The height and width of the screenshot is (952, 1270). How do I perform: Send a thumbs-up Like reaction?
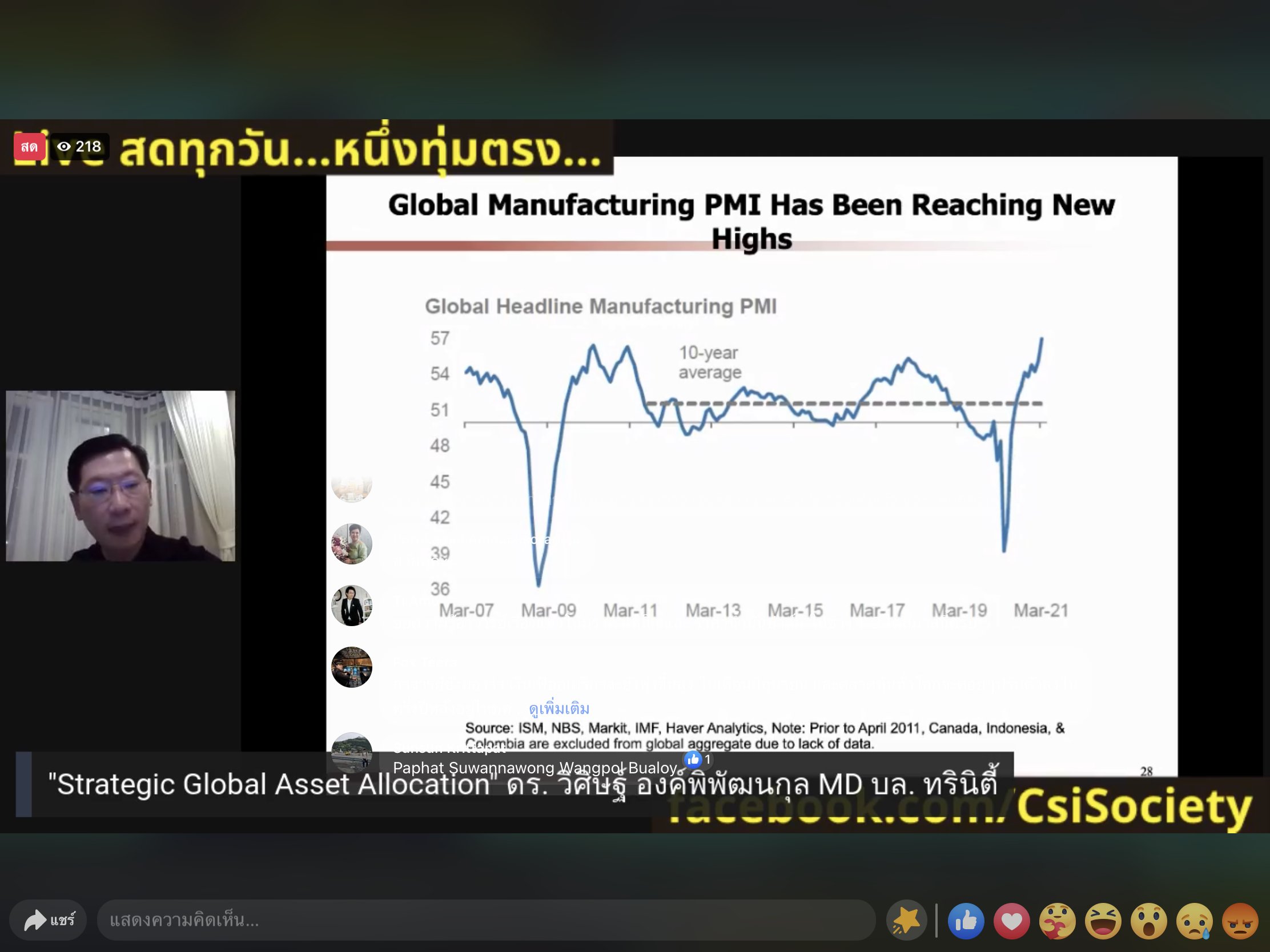pos(966,921)
